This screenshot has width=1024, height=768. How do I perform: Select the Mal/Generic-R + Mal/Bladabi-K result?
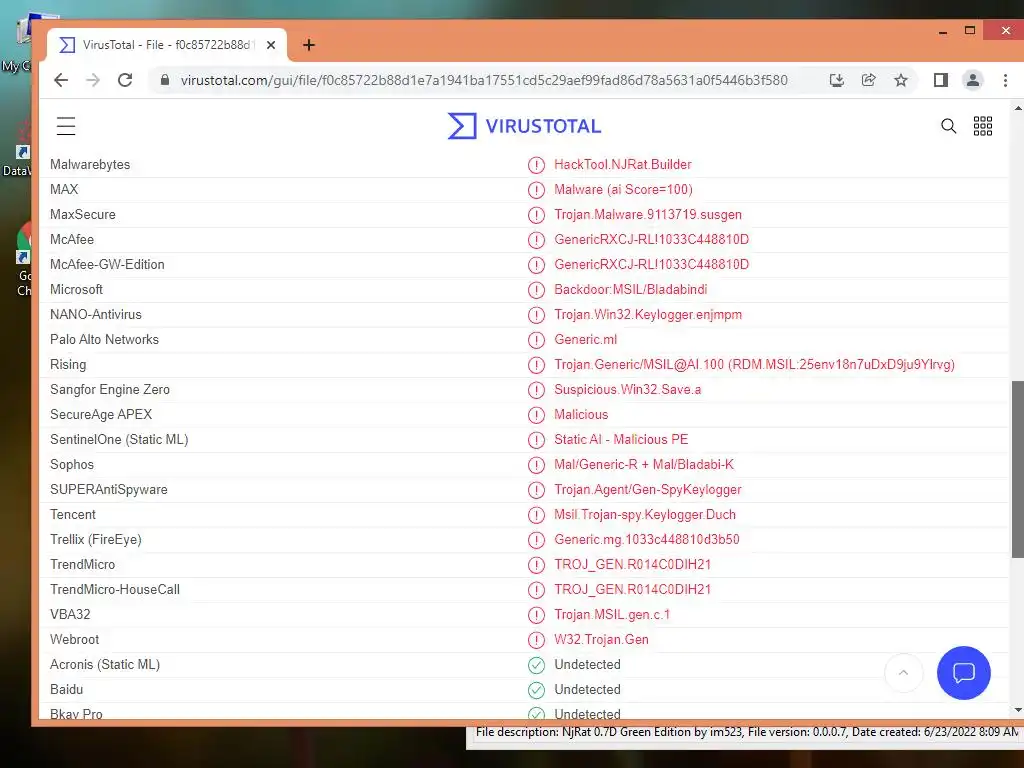pyautogui.click(x=644, y=464)
